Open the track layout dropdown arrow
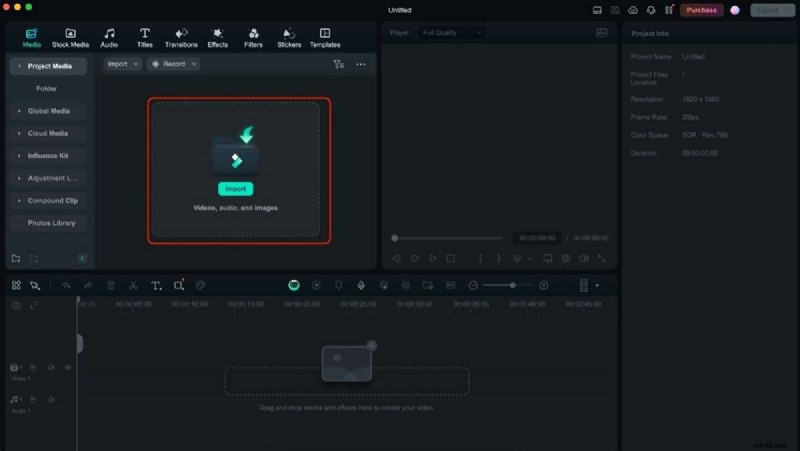The height and width of the screenshot is (451, 800). [597, 286]
